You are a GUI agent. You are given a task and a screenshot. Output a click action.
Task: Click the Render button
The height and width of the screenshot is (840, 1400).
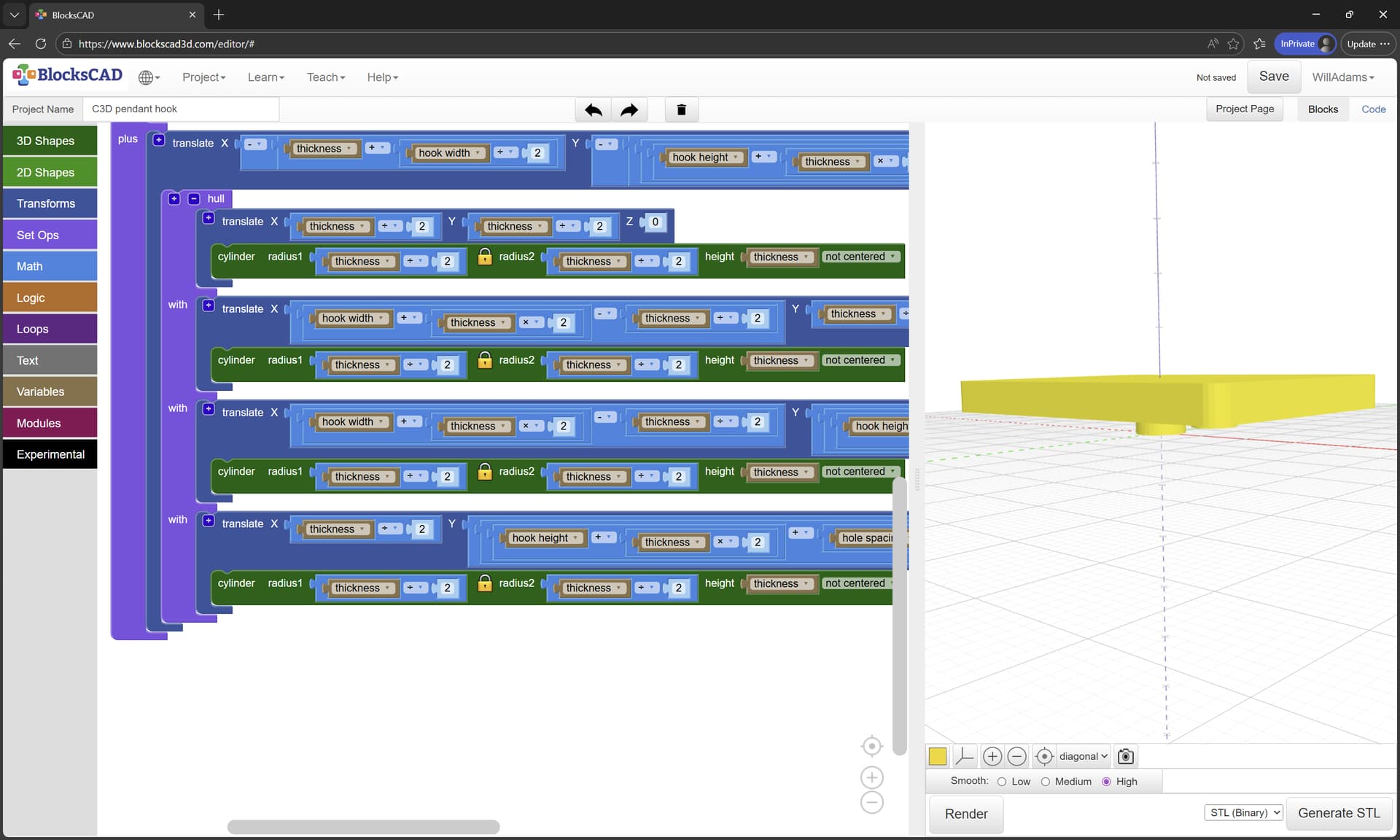(965, 814)
